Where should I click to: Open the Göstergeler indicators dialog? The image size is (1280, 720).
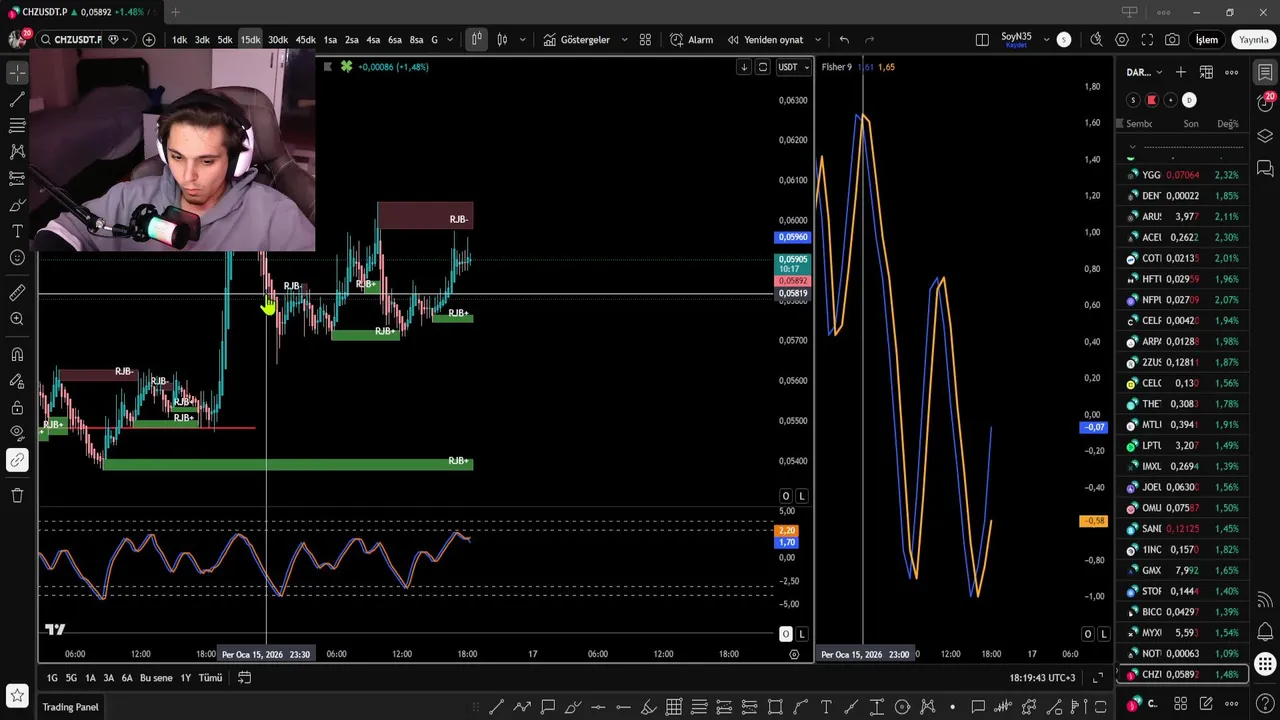(x=577, y=40)
